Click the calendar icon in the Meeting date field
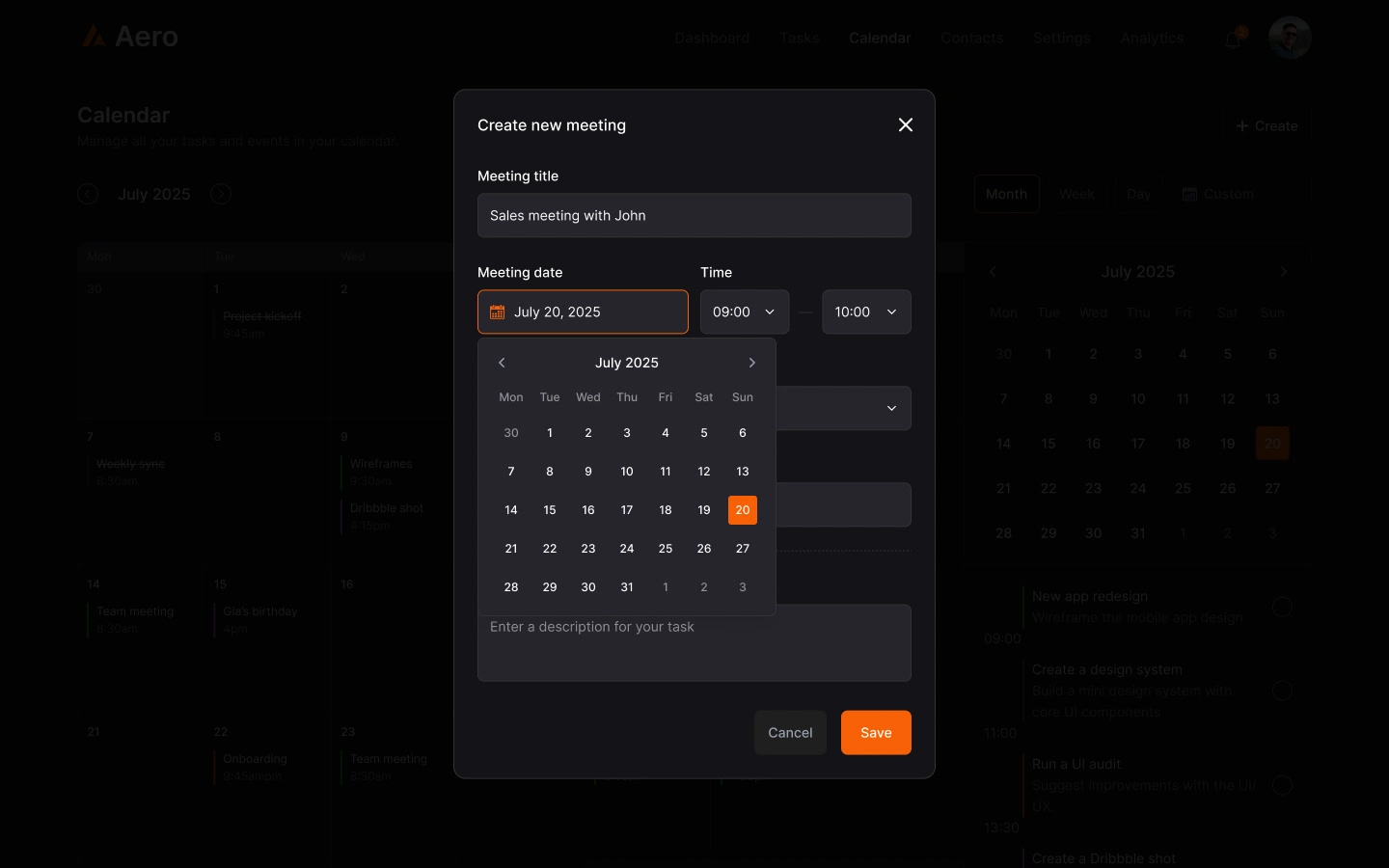The width and height of the screenshot is (1389, 868). [498, 312]
